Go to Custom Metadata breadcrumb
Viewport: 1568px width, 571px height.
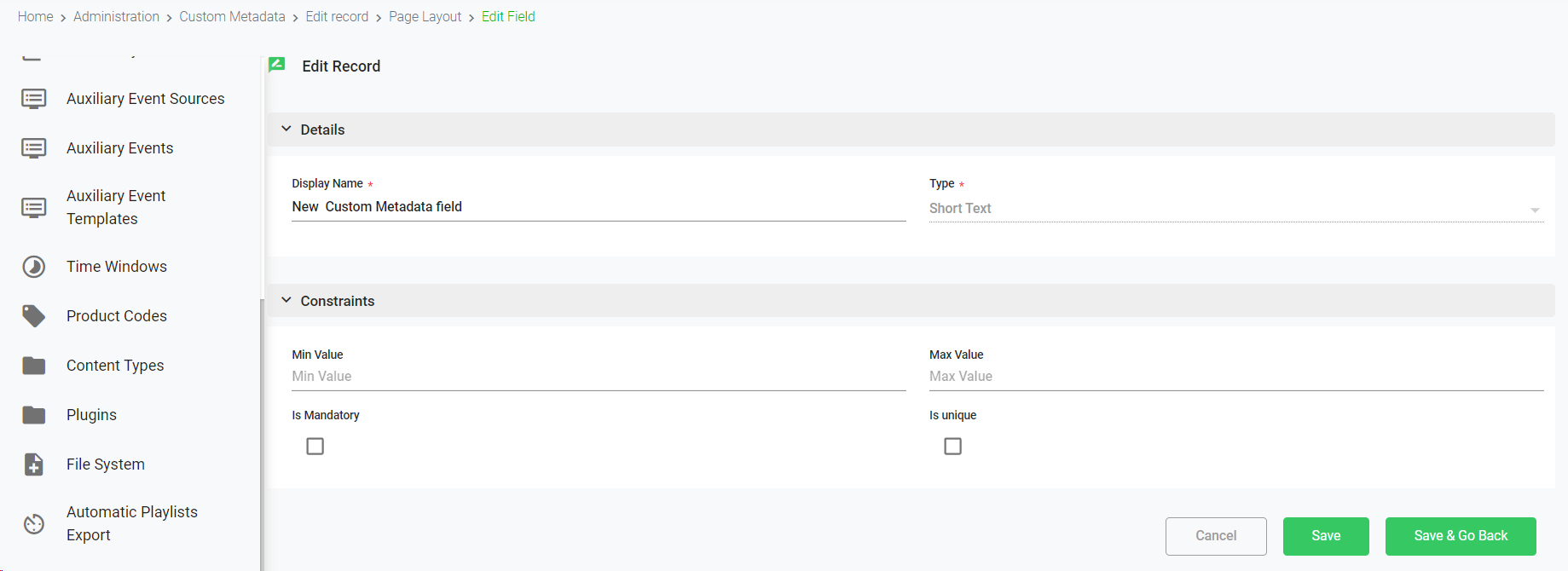point(232,16)
